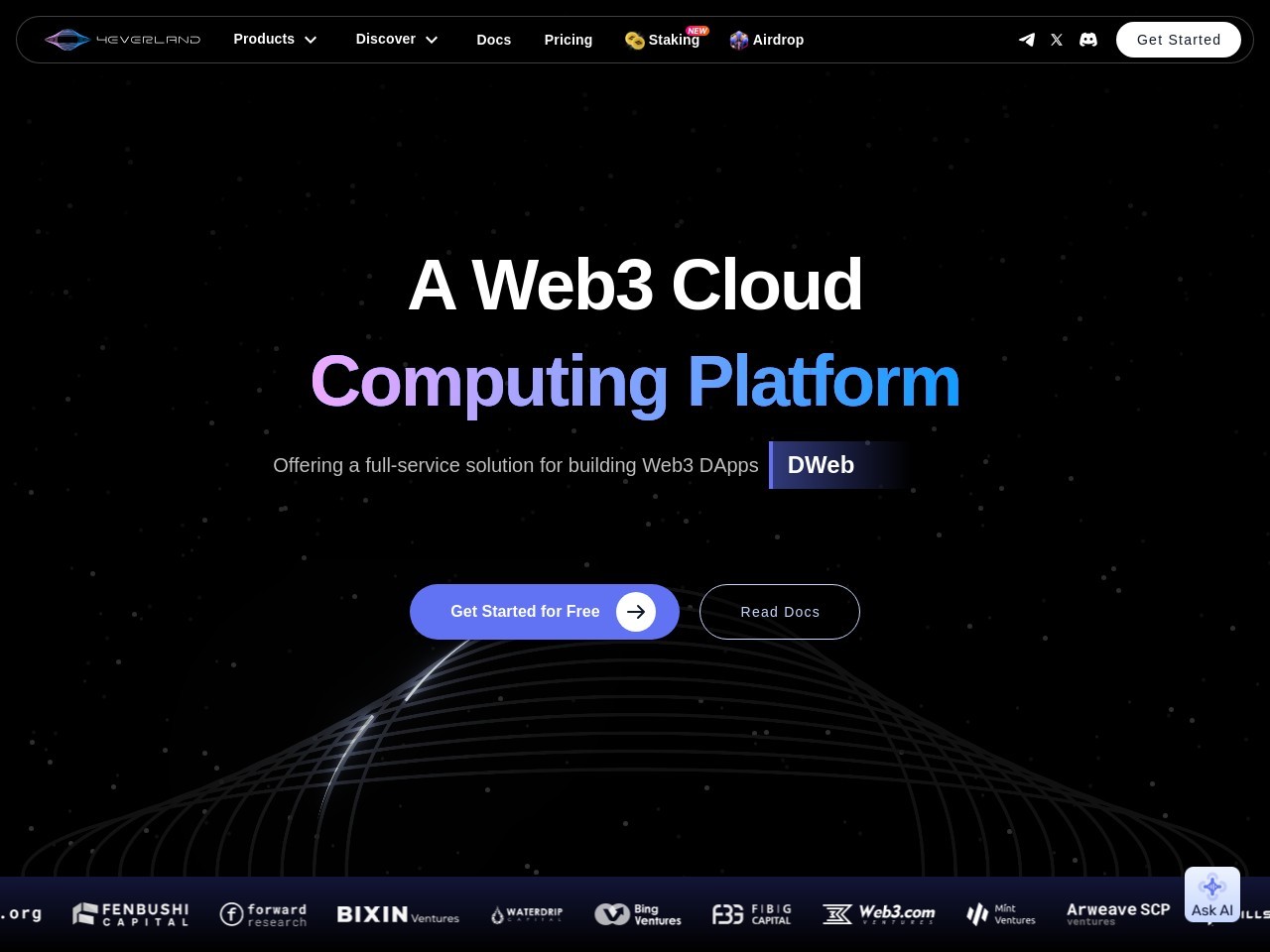Click the Arweave SCP Ventures logo
Screen dimensions: 1270x952
pos(1117,913)
